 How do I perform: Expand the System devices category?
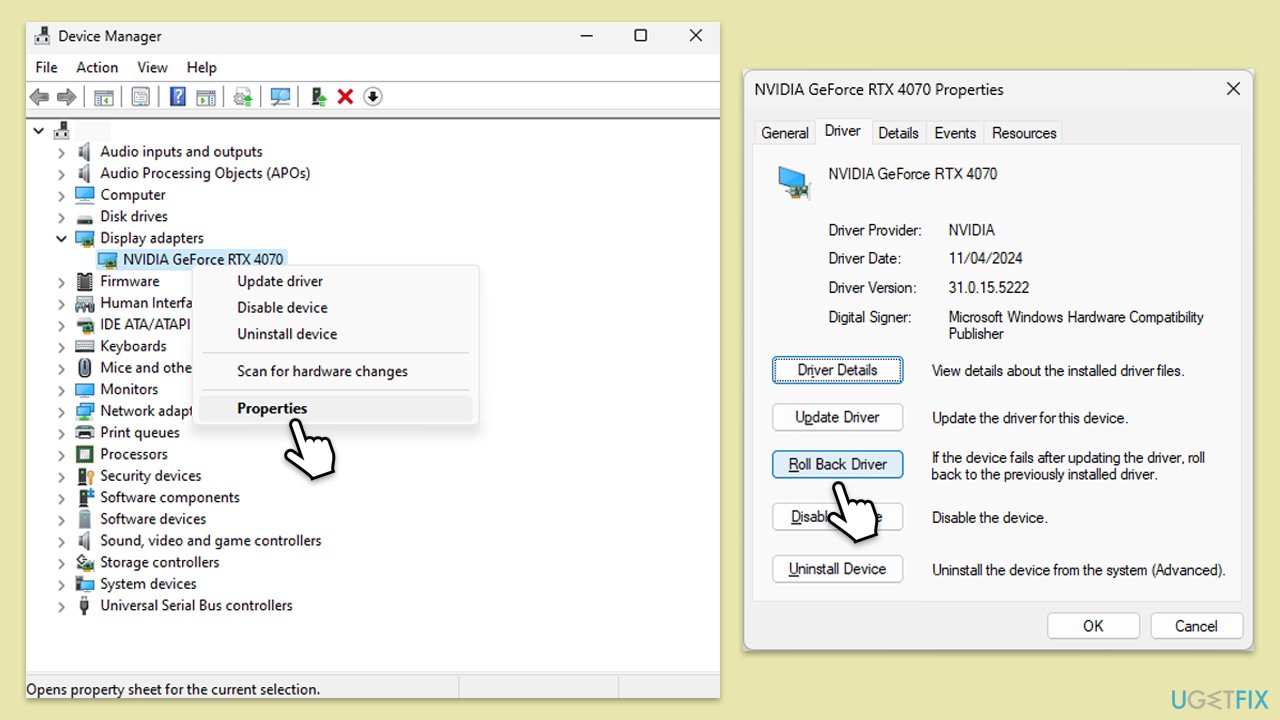point(61,584)
